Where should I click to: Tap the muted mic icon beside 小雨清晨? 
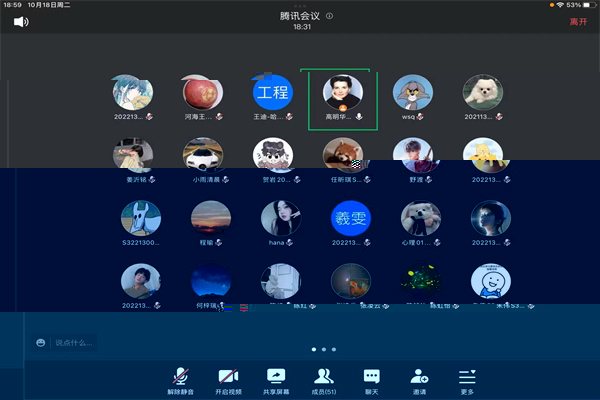pos(225,179)
